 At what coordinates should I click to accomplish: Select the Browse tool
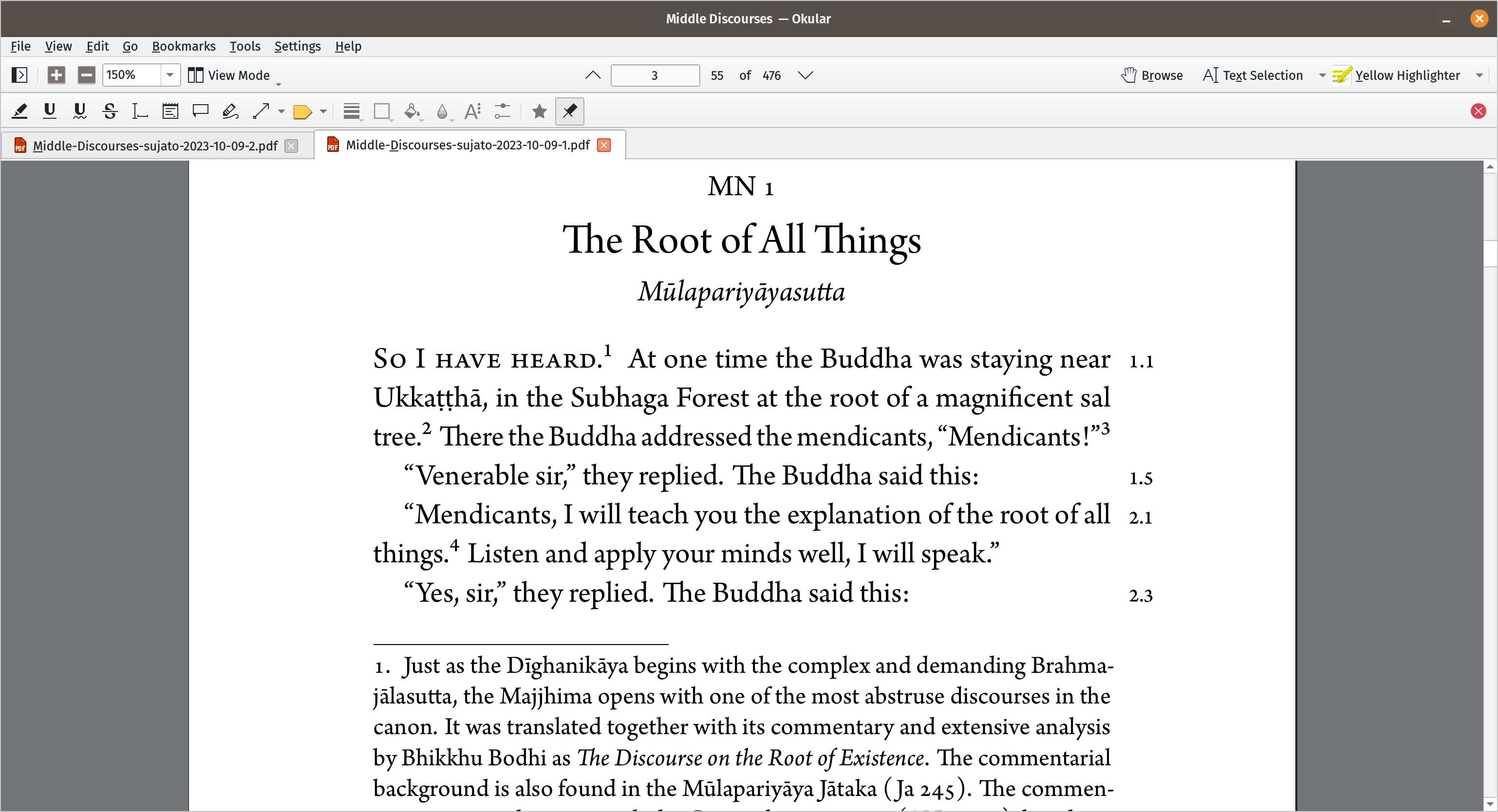coord(1151,75)
